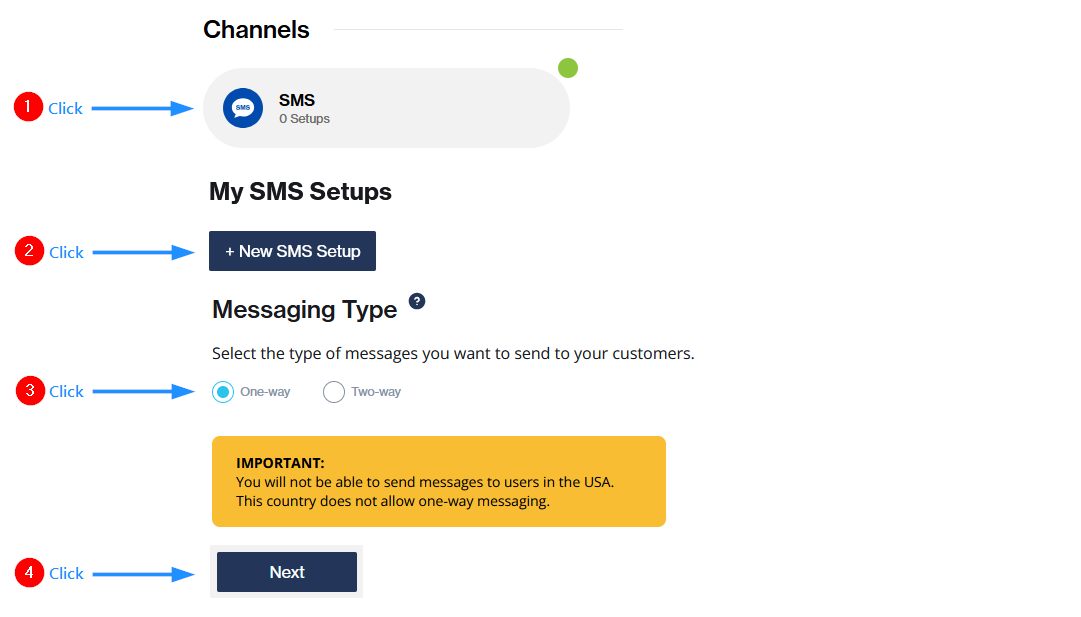
Task: Open the Messaging Type help question mark
Action: coord(417,301)
